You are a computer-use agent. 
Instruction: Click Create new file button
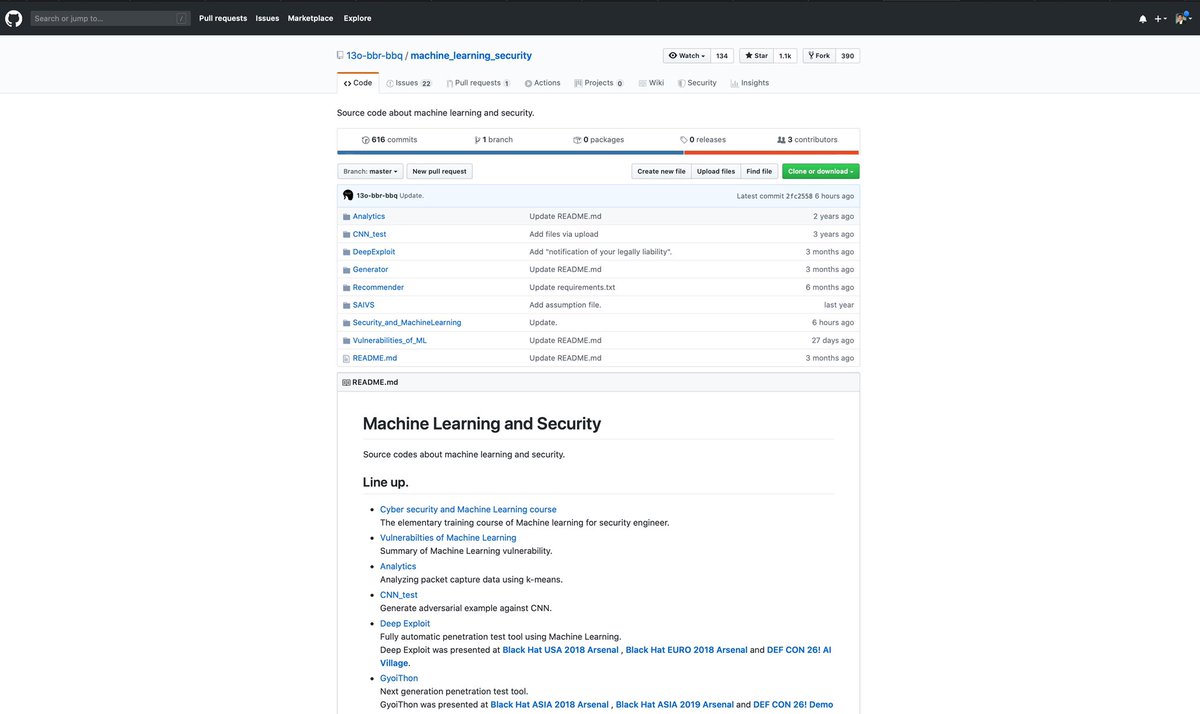click(662, 171)
